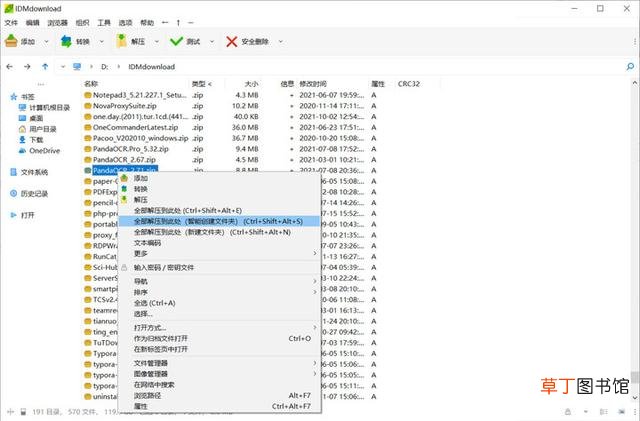Open the 添加 button dropdown arrow
The height and width of the screenshot is (421, 640).
pos(46,41)
